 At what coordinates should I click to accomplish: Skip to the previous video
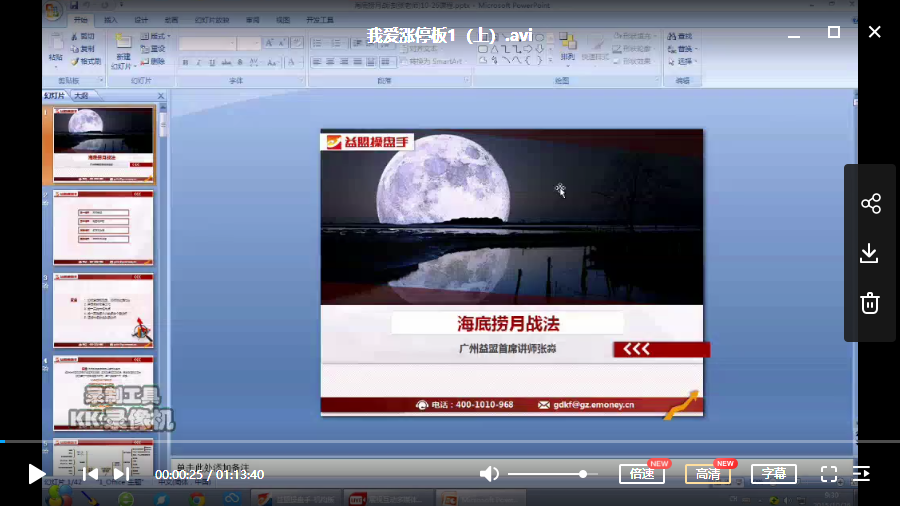90,474
